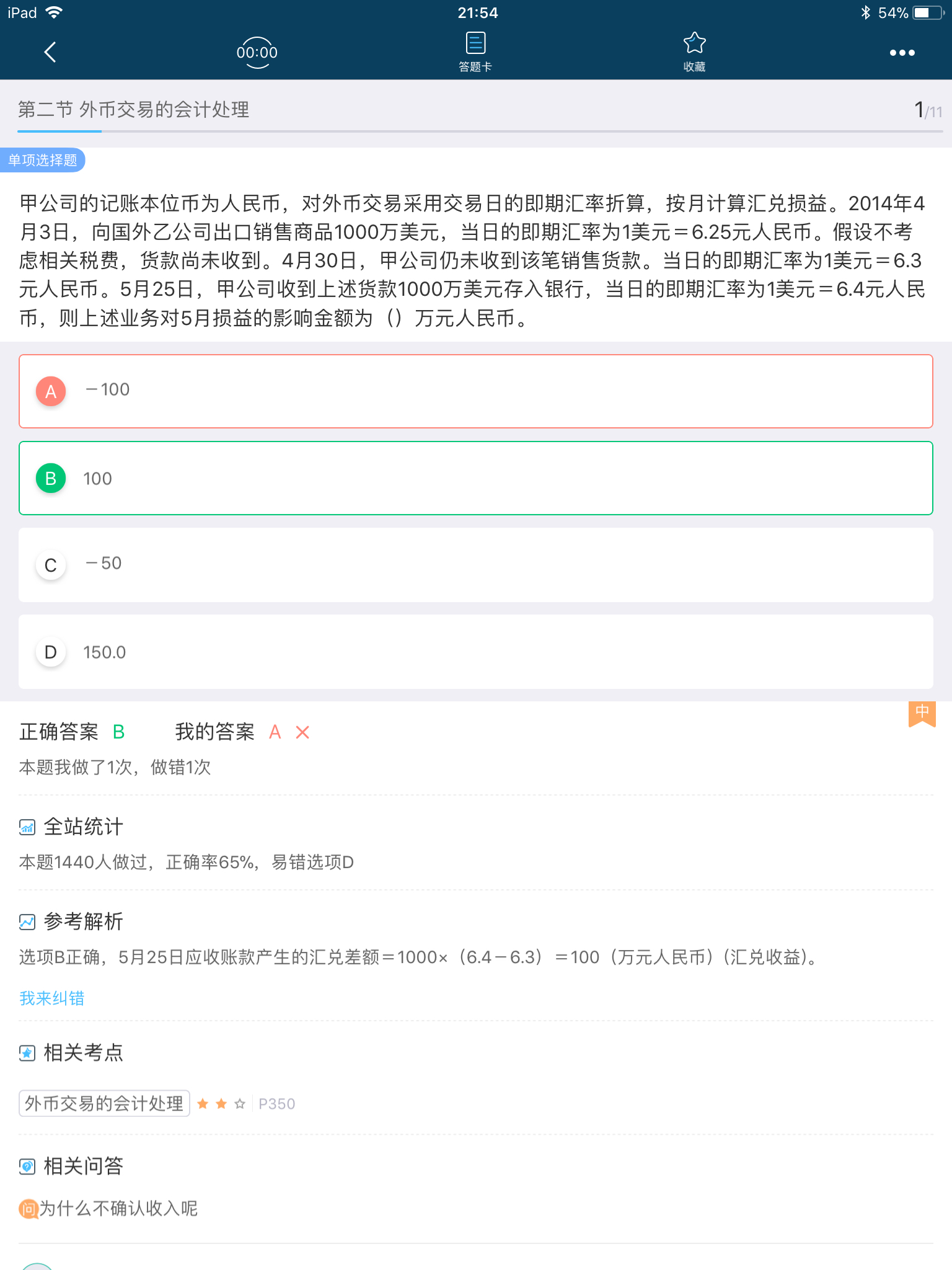
Task: Tap the orange 问 question bubble icon
Action: click(x=27, y=1208)
